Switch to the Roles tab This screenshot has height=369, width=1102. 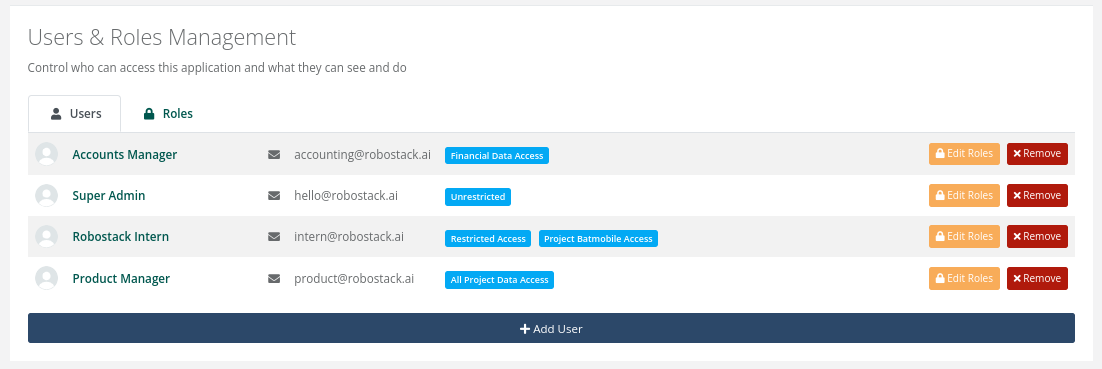(168, 114)
